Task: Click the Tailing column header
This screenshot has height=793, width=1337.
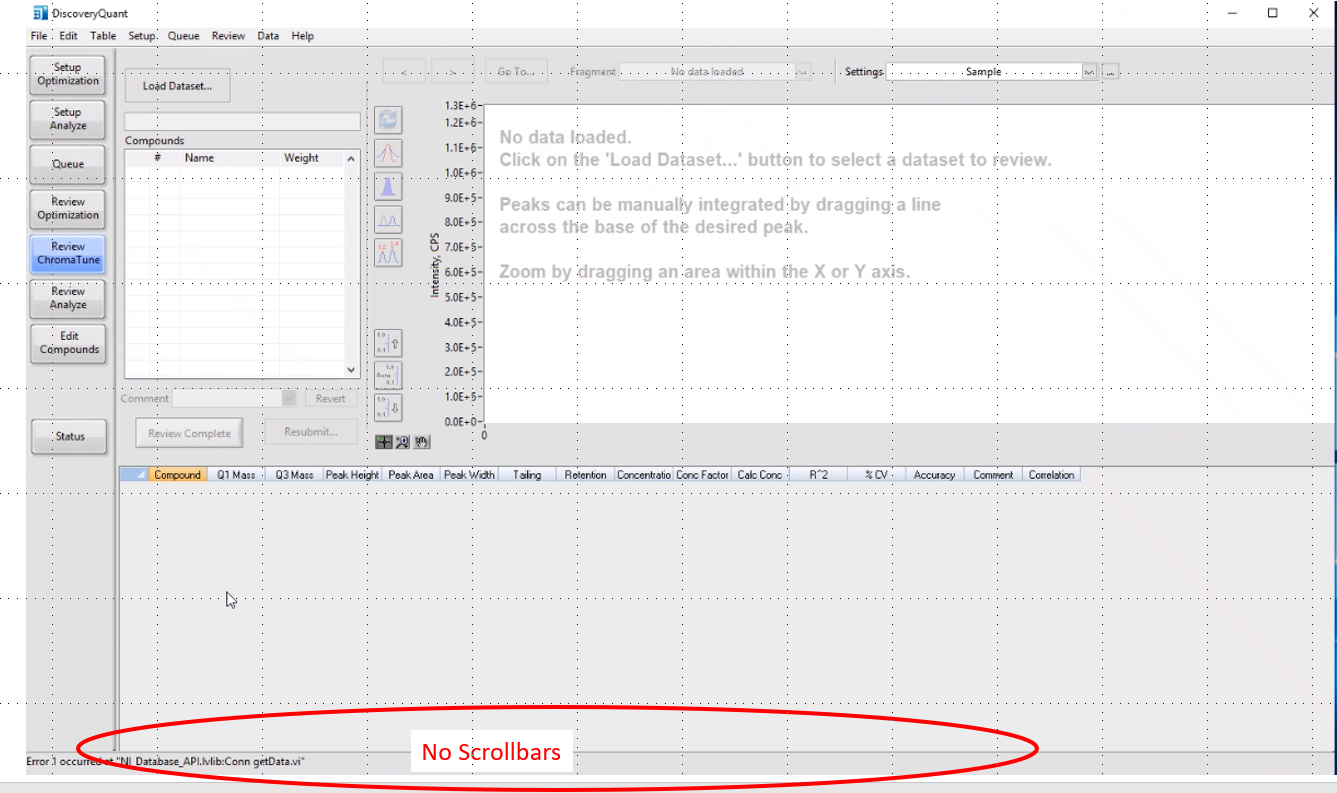Action: [527, 475]
